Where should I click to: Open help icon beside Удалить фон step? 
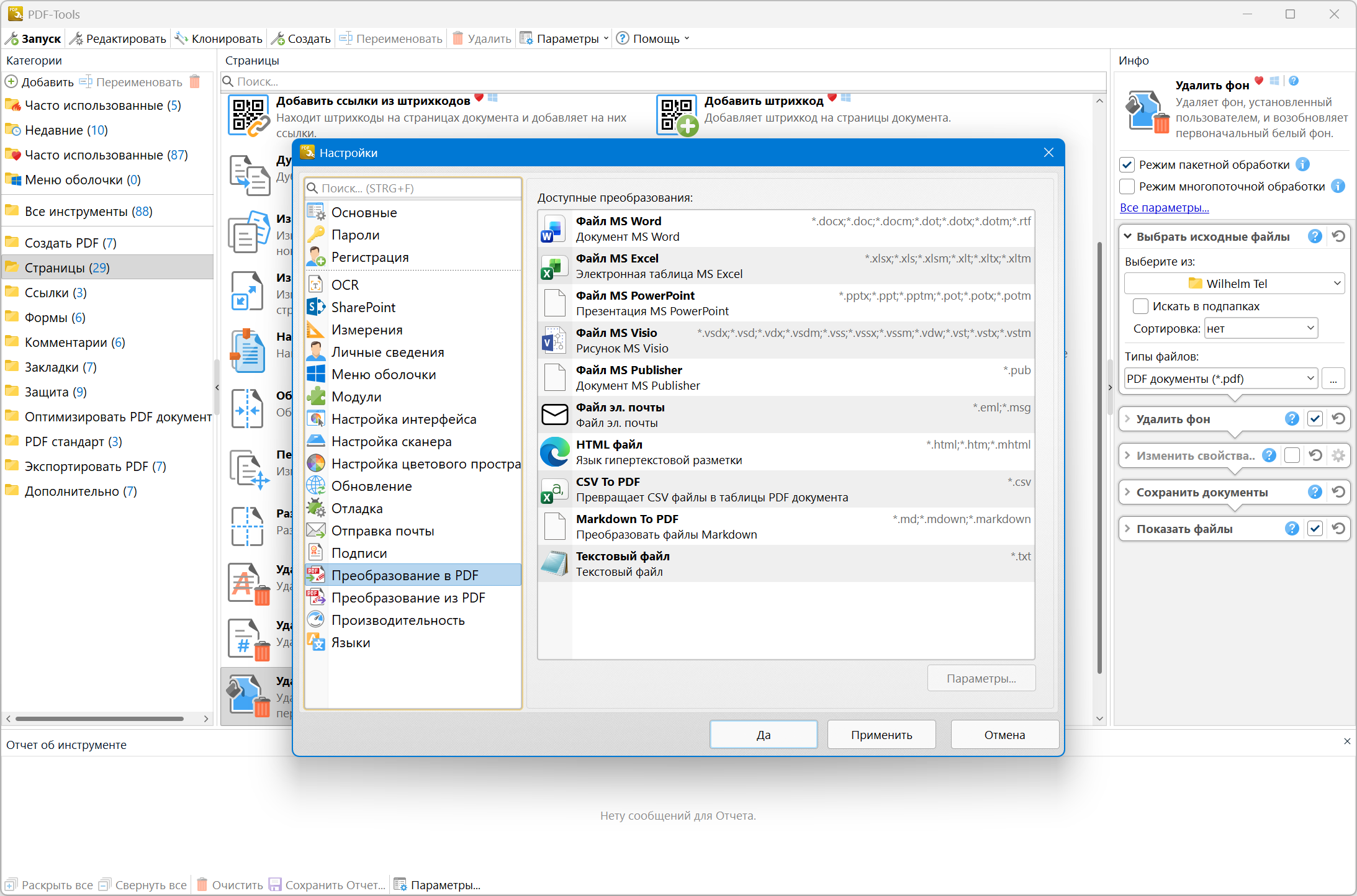click(x=1292, y=419)
